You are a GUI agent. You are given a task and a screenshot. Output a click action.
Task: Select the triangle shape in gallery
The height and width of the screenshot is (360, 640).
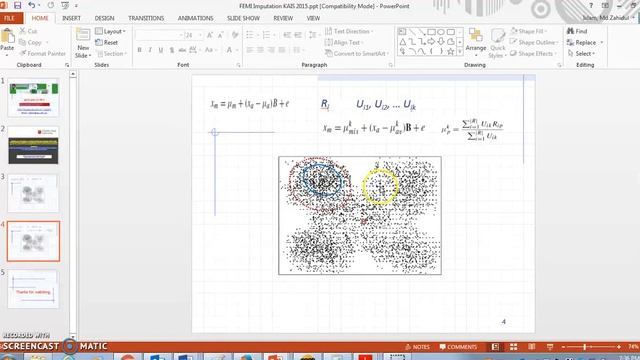coord(403,42)
